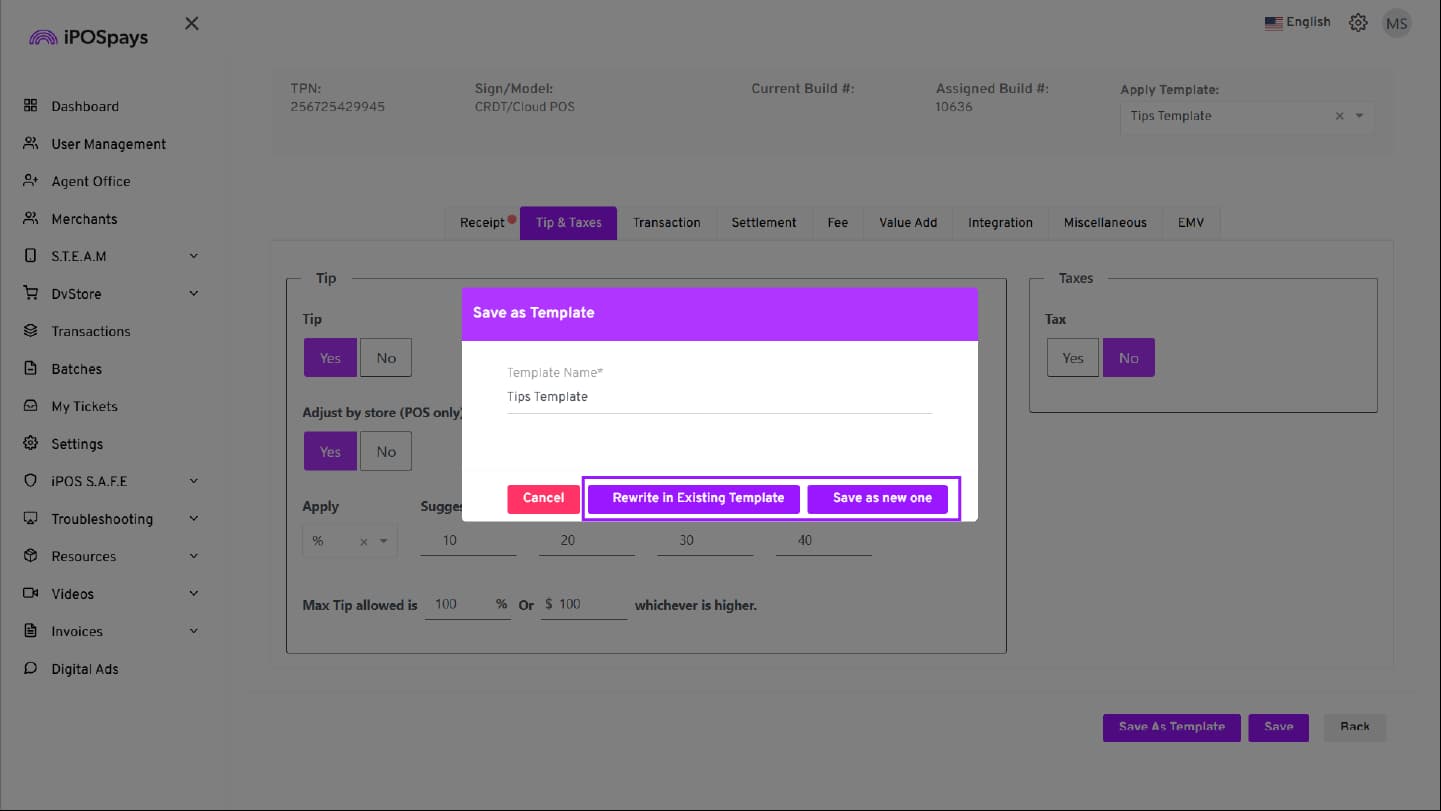The image size is (1441, 811).
Task: Set Adjust by store to No
Action: (x=386, y=452)
